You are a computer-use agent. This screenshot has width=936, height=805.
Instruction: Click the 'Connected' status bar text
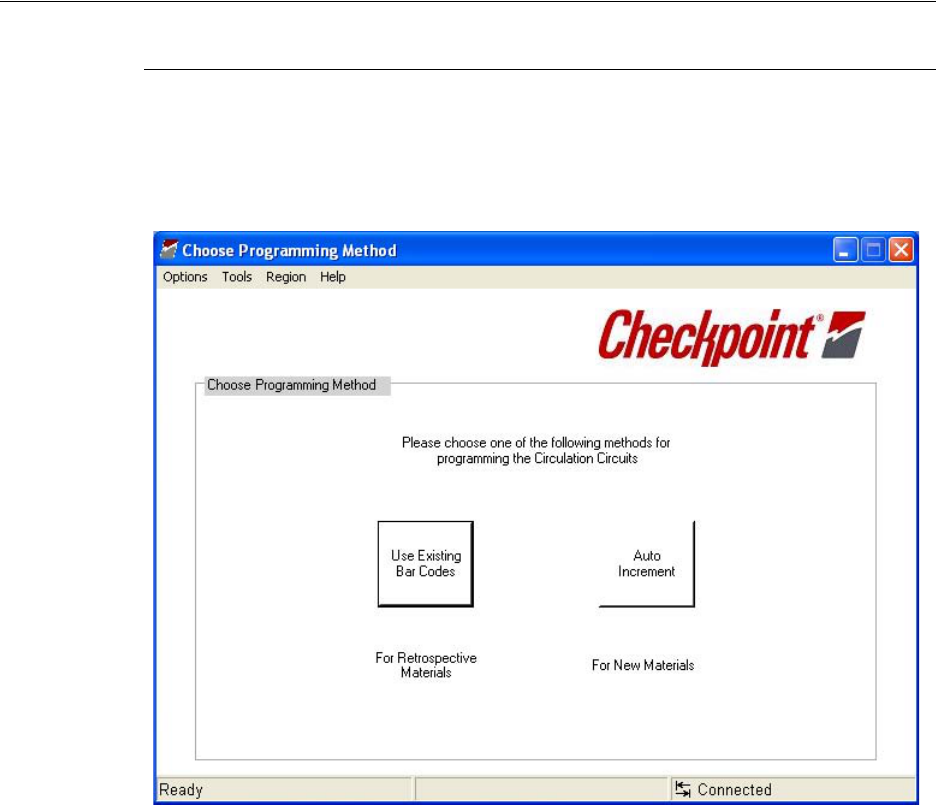734,789
